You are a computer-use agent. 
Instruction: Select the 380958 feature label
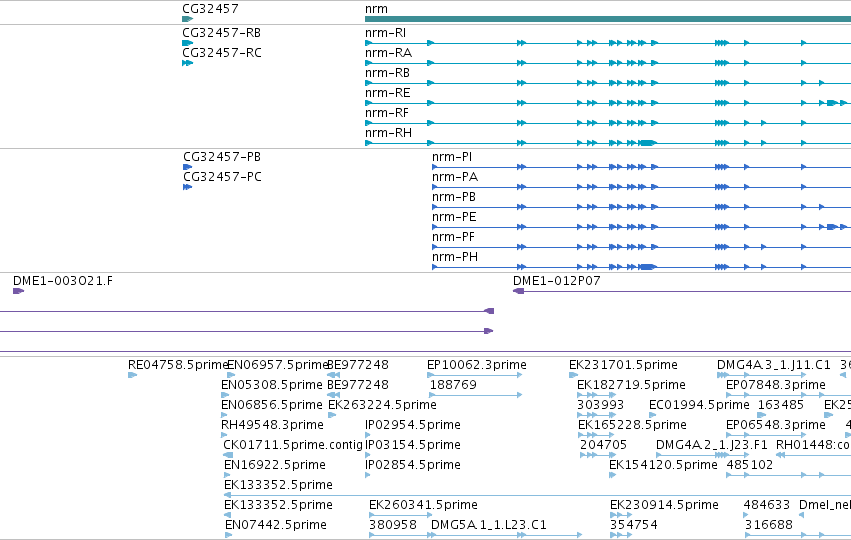pyautogui.click(x=393, y=525)
